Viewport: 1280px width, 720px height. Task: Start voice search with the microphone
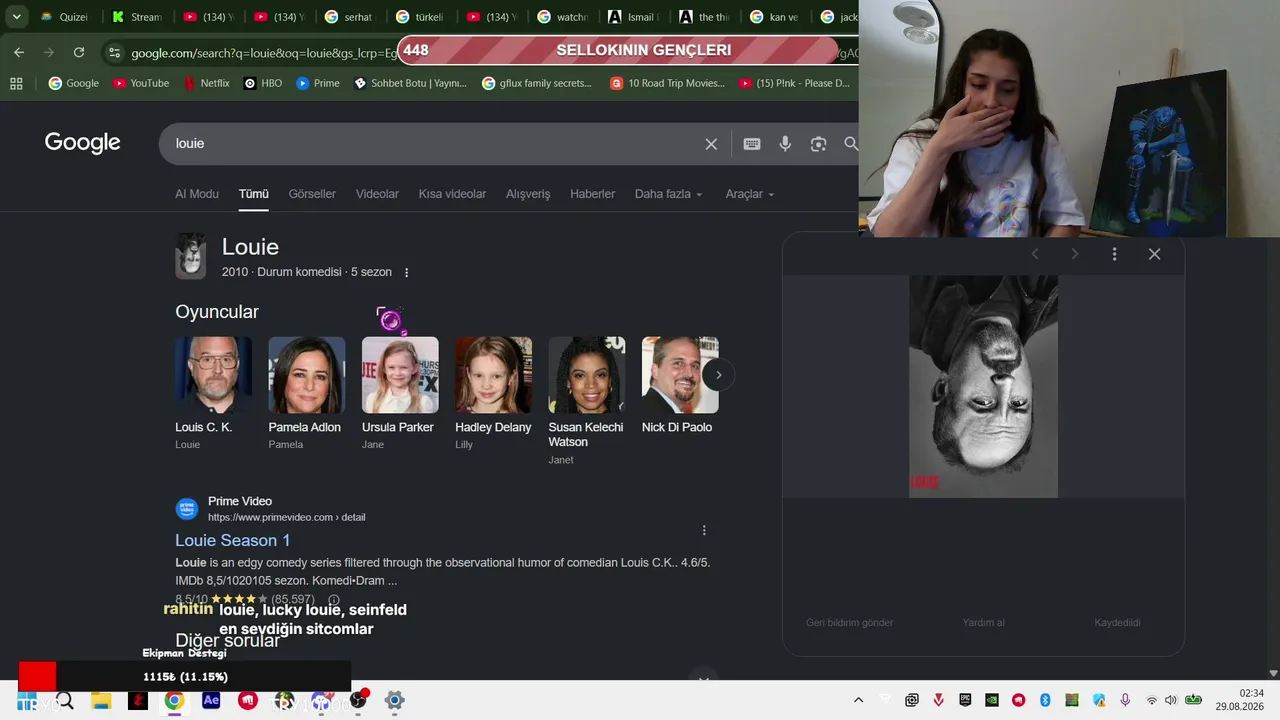point(785,144)
